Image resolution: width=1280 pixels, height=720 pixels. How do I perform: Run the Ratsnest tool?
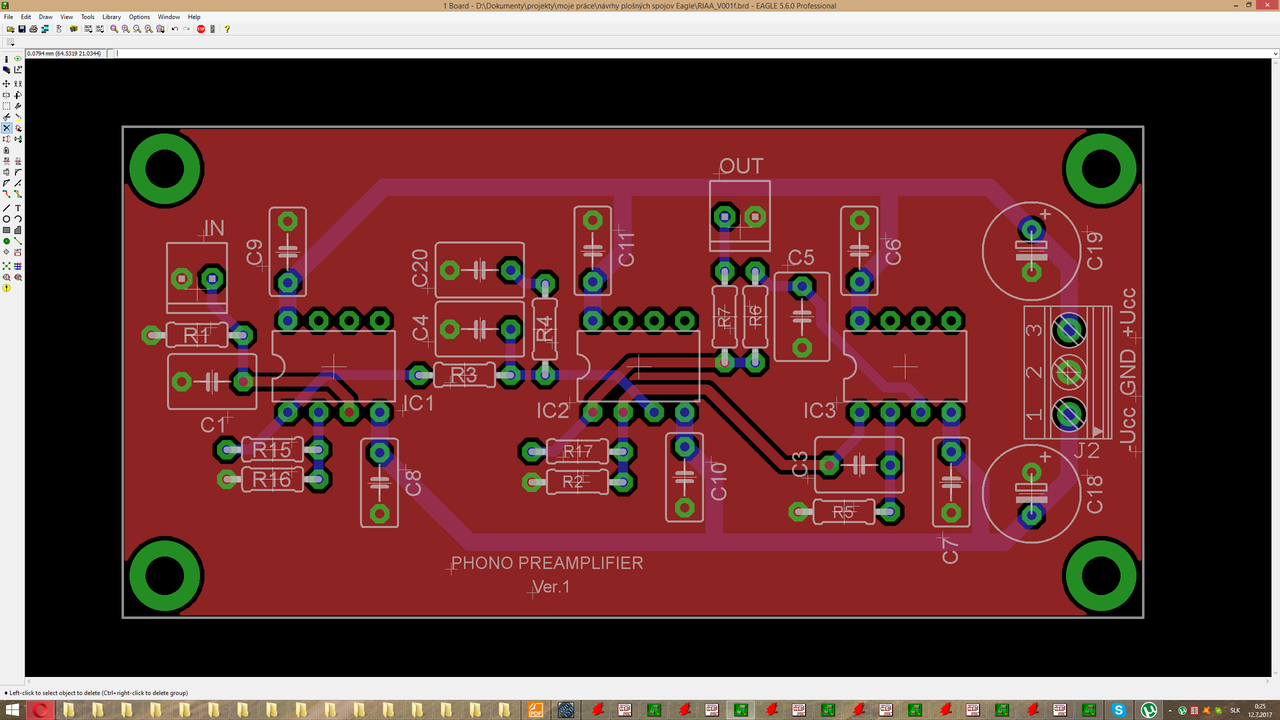7,266
